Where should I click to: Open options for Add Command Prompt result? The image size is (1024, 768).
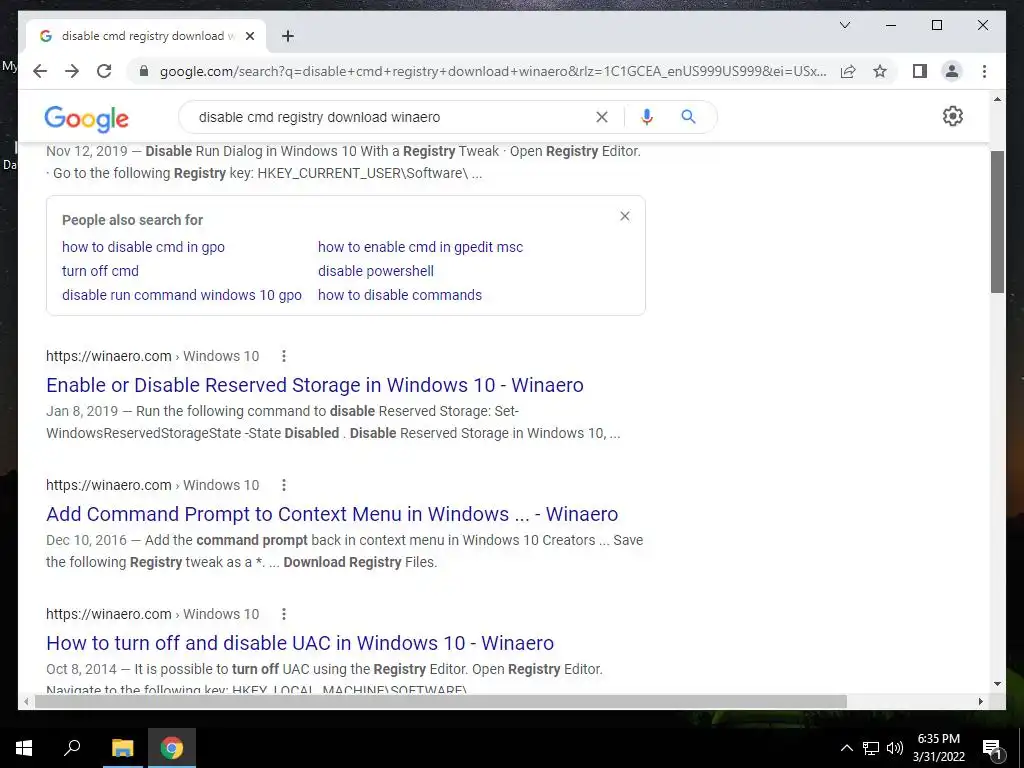[x=283, y=485]
